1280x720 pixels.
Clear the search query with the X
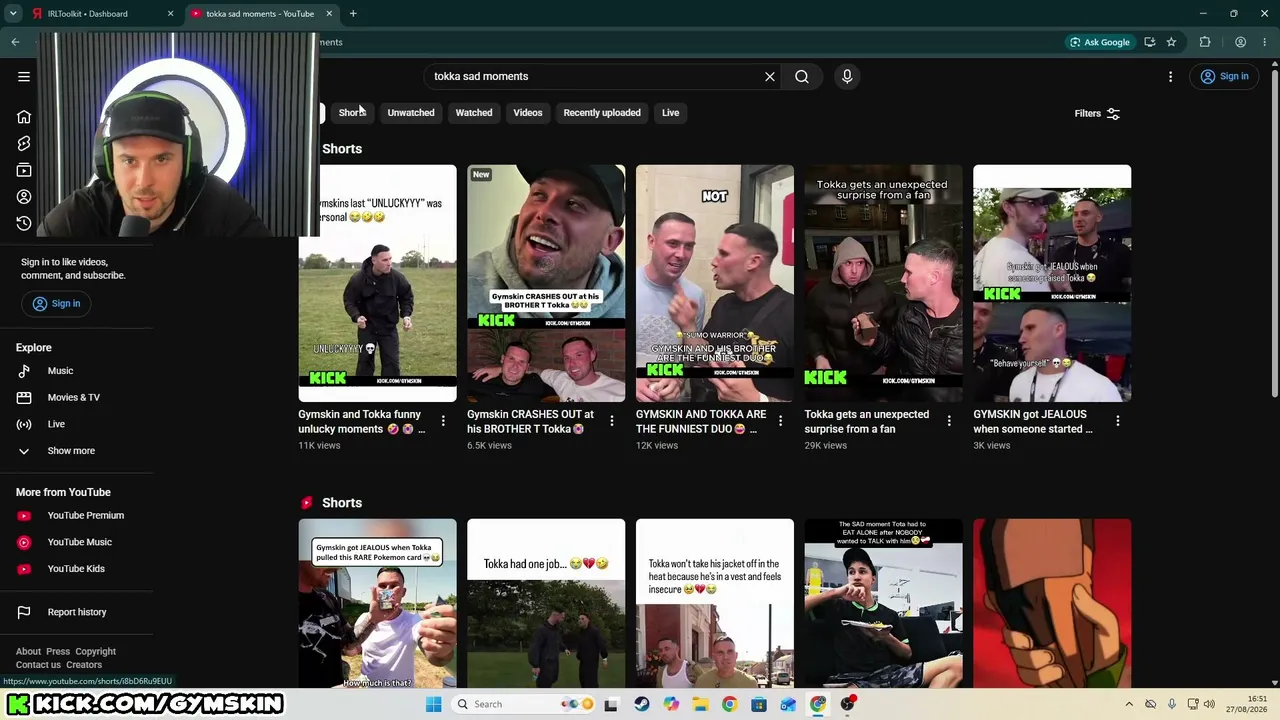(x=770, y=76)
